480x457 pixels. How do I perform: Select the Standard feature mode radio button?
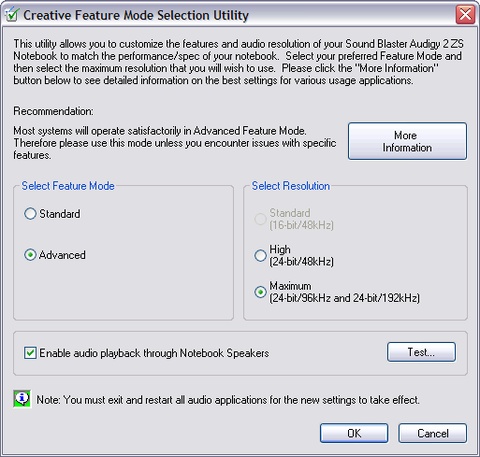30,214
